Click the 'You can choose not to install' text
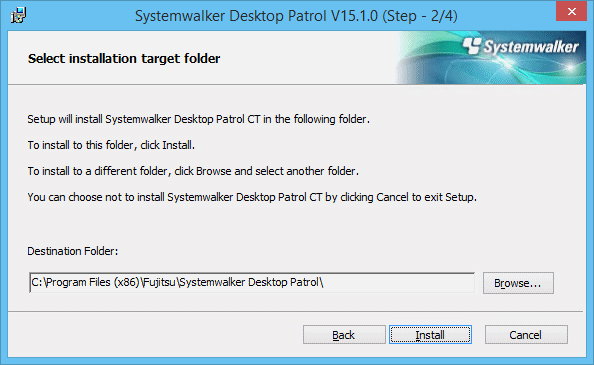594x365 pixels. 252,197
